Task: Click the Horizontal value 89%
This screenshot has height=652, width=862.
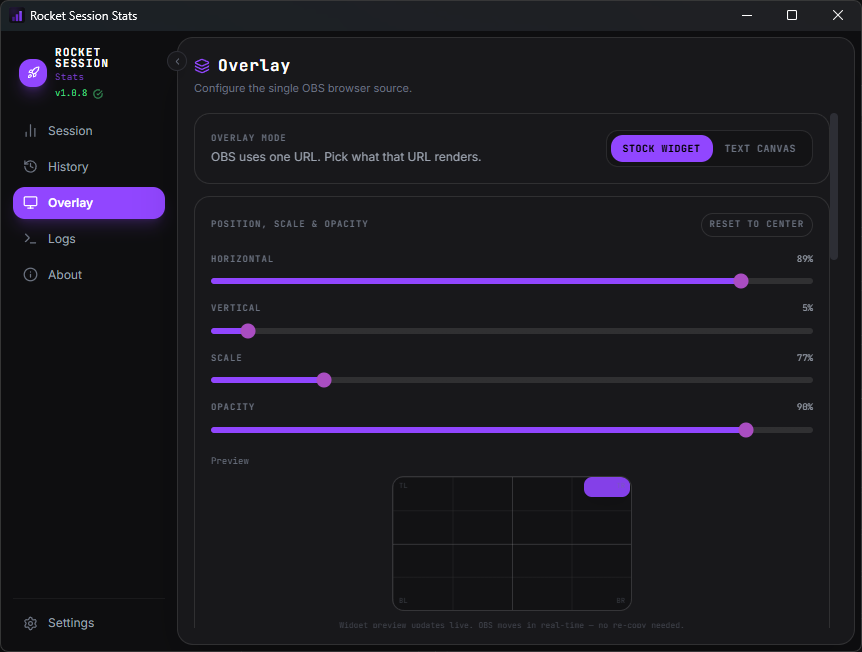Action: (x=804, y=259)
